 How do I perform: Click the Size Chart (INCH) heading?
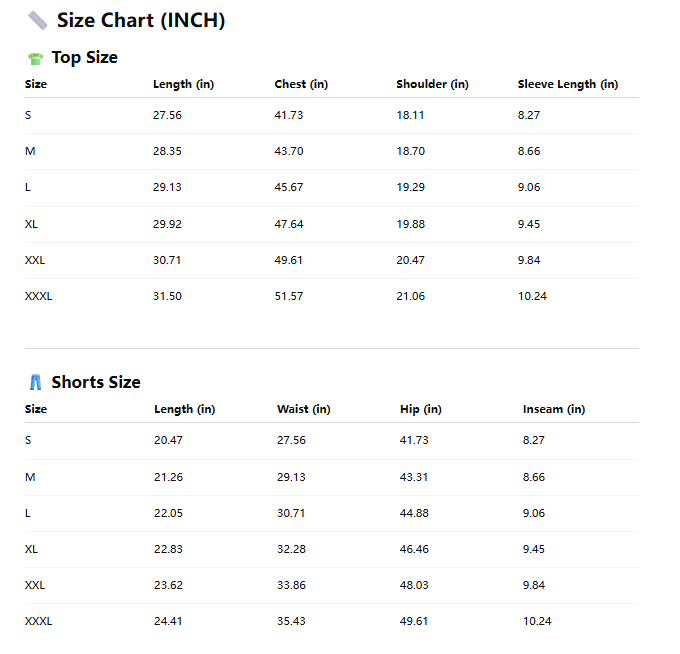pos(140,20)
